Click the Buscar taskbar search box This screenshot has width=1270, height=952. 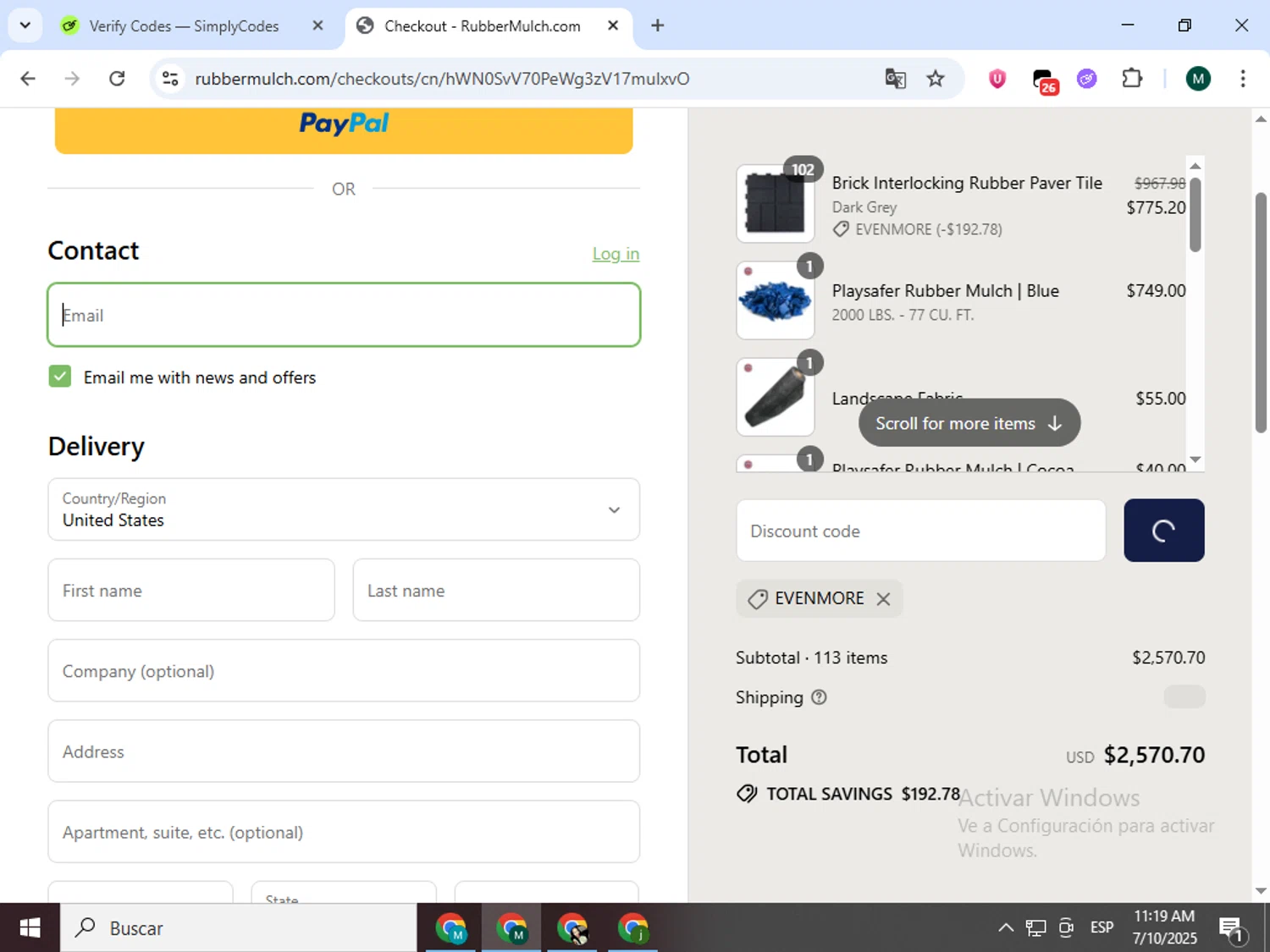click(x=238, y=928)
